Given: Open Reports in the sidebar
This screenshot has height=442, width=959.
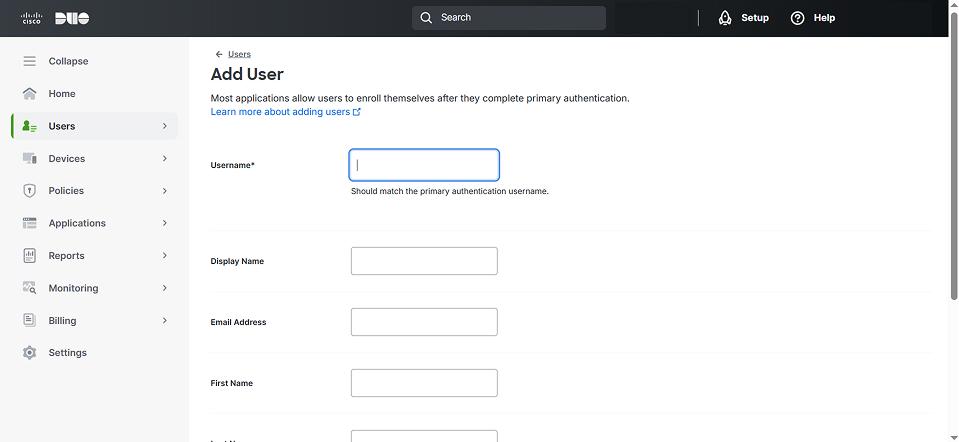Looking at the screenshot, I should tap(67, 256).
